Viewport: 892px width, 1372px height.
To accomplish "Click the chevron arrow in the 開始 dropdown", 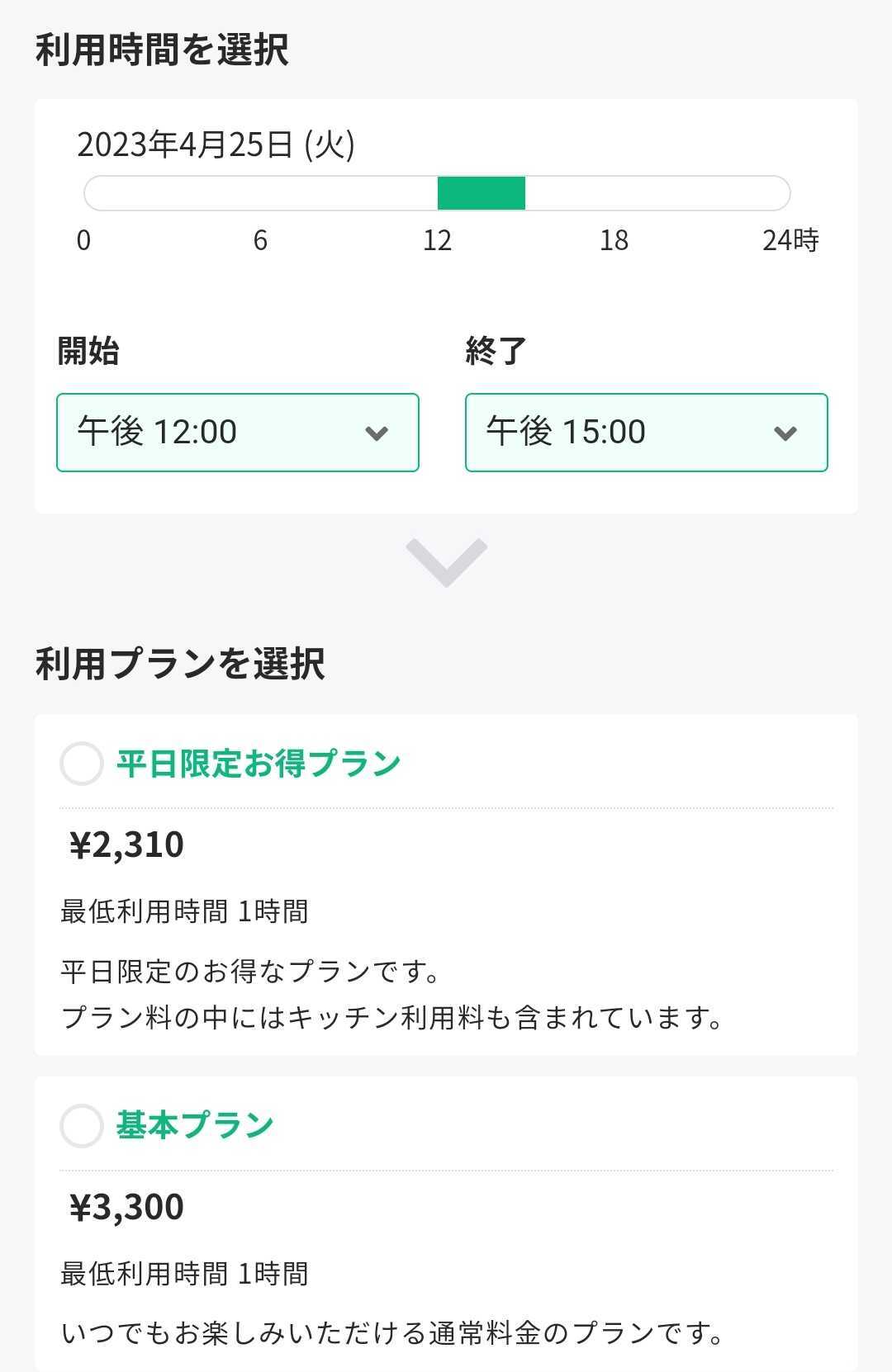I will (x=377, y=433).
